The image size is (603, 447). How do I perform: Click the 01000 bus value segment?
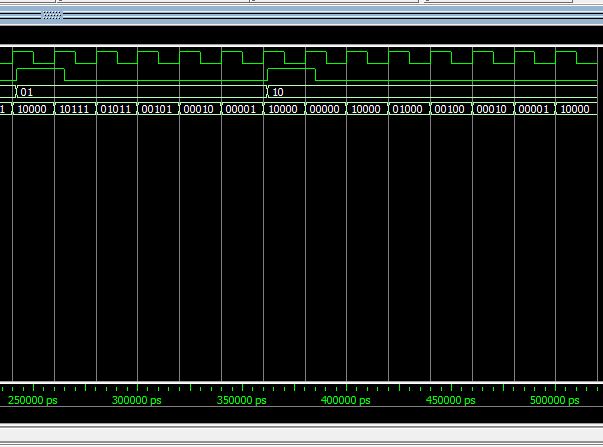tap(408, 109)
